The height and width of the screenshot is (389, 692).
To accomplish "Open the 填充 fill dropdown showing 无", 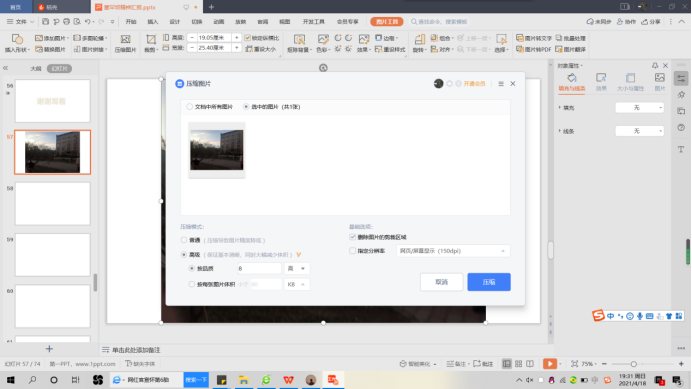I will (639, 108).
